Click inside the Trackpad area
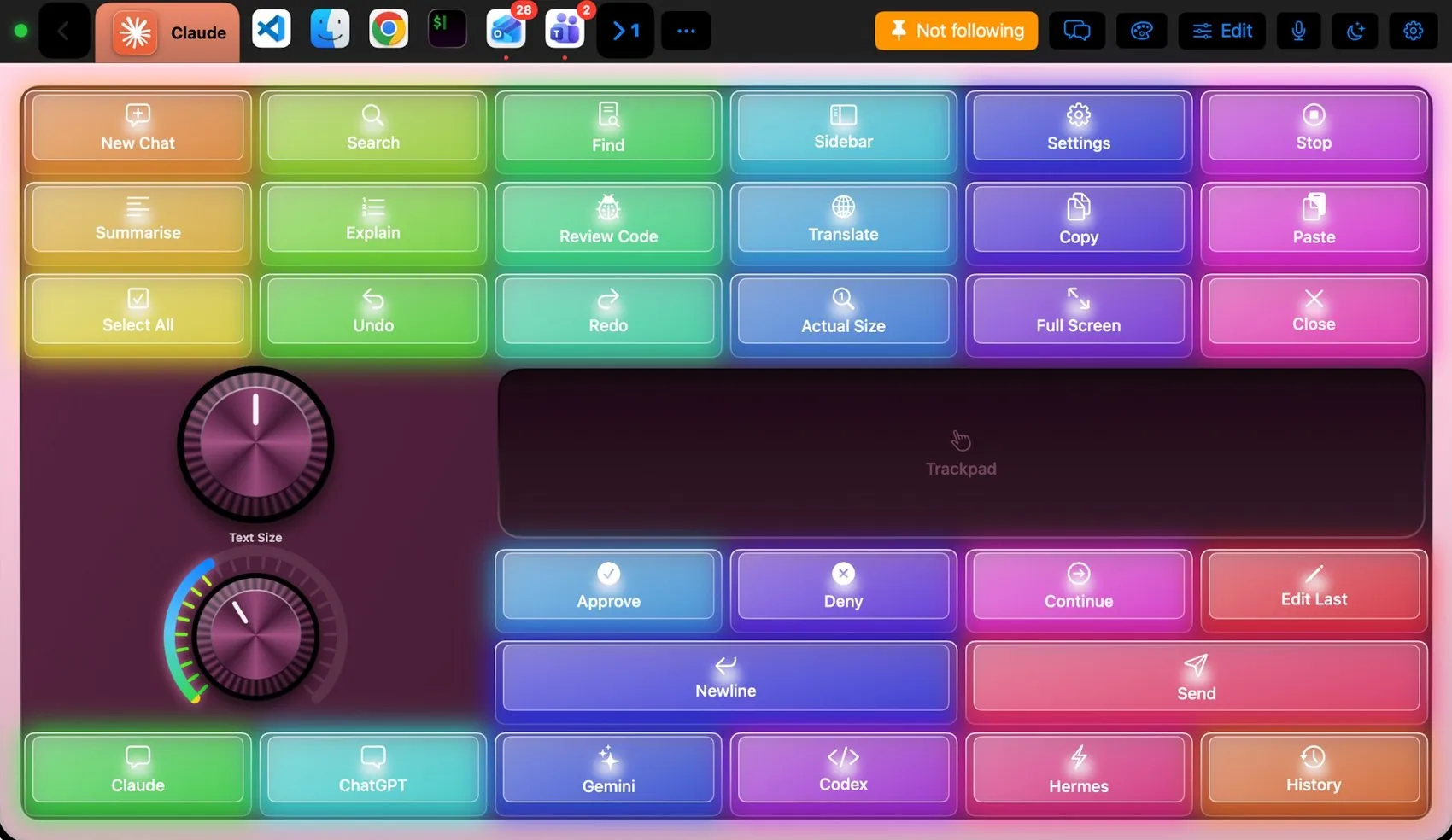Screen dimensions: 1452x840 click(961, 452)
